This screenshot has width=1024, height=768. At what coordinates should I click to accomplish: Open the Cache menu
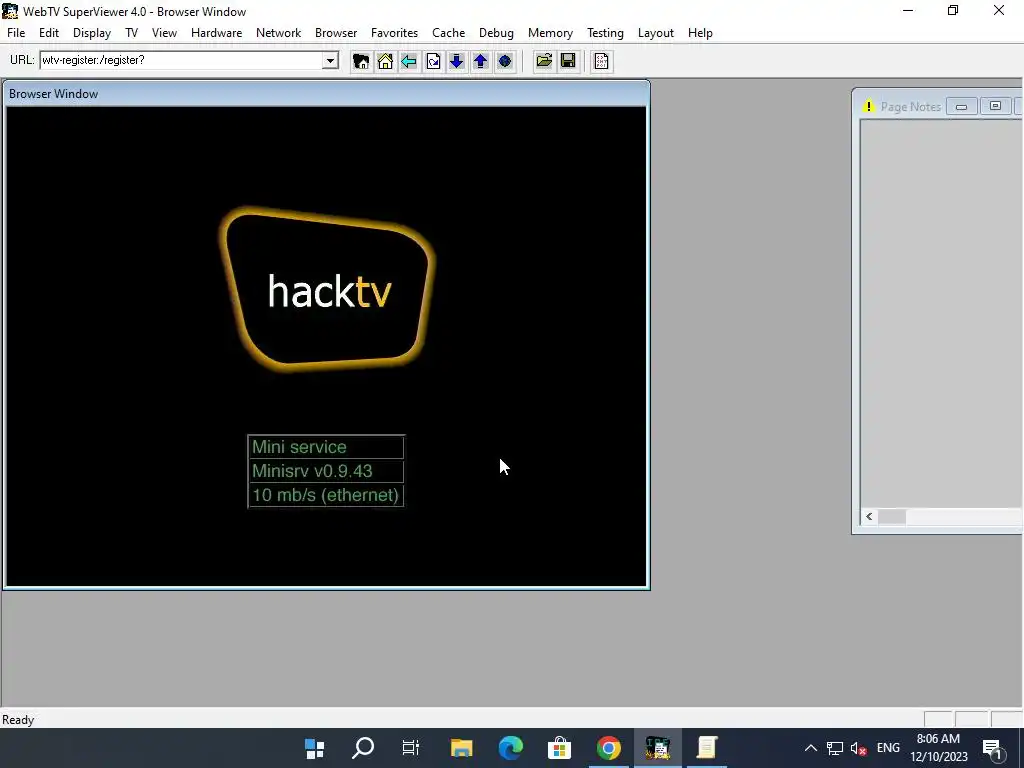pos(448,33)
